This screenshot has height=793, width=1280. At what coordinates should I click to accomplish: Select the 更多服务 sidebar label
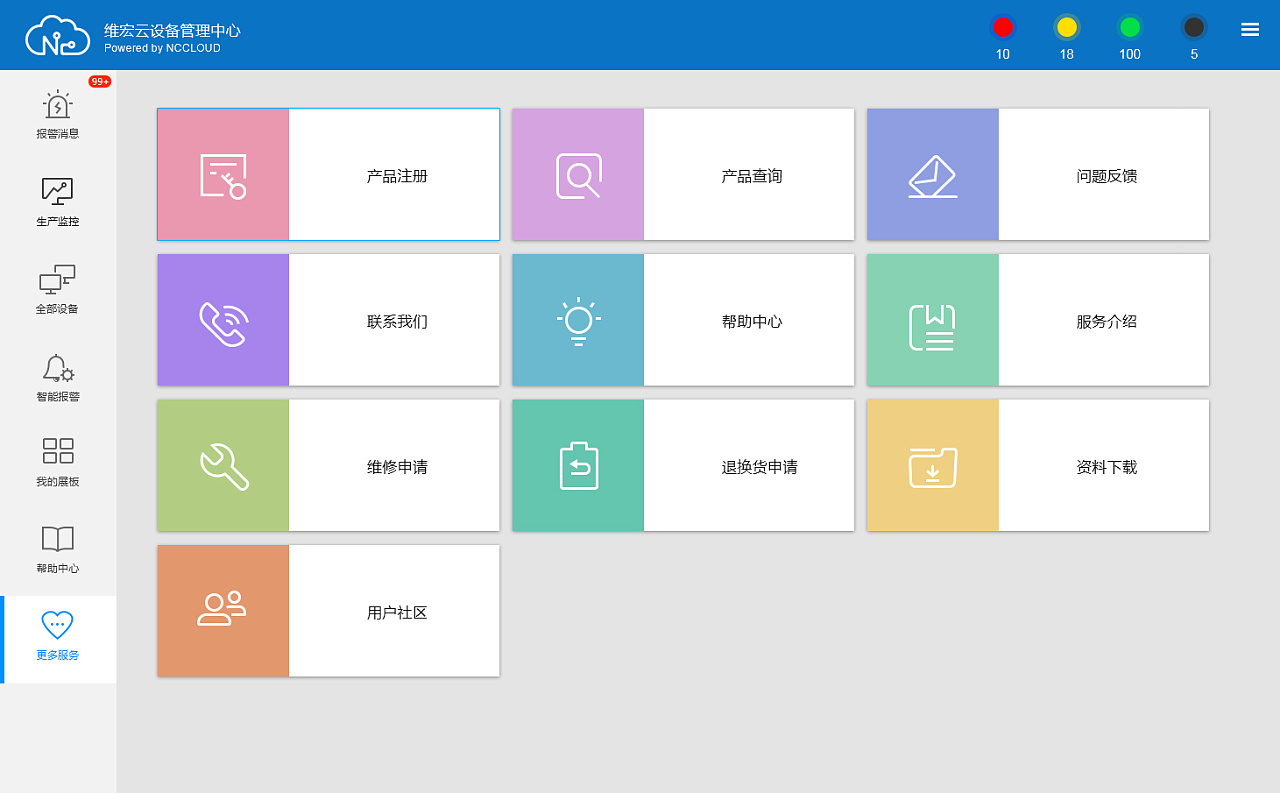tap(58, 656)
